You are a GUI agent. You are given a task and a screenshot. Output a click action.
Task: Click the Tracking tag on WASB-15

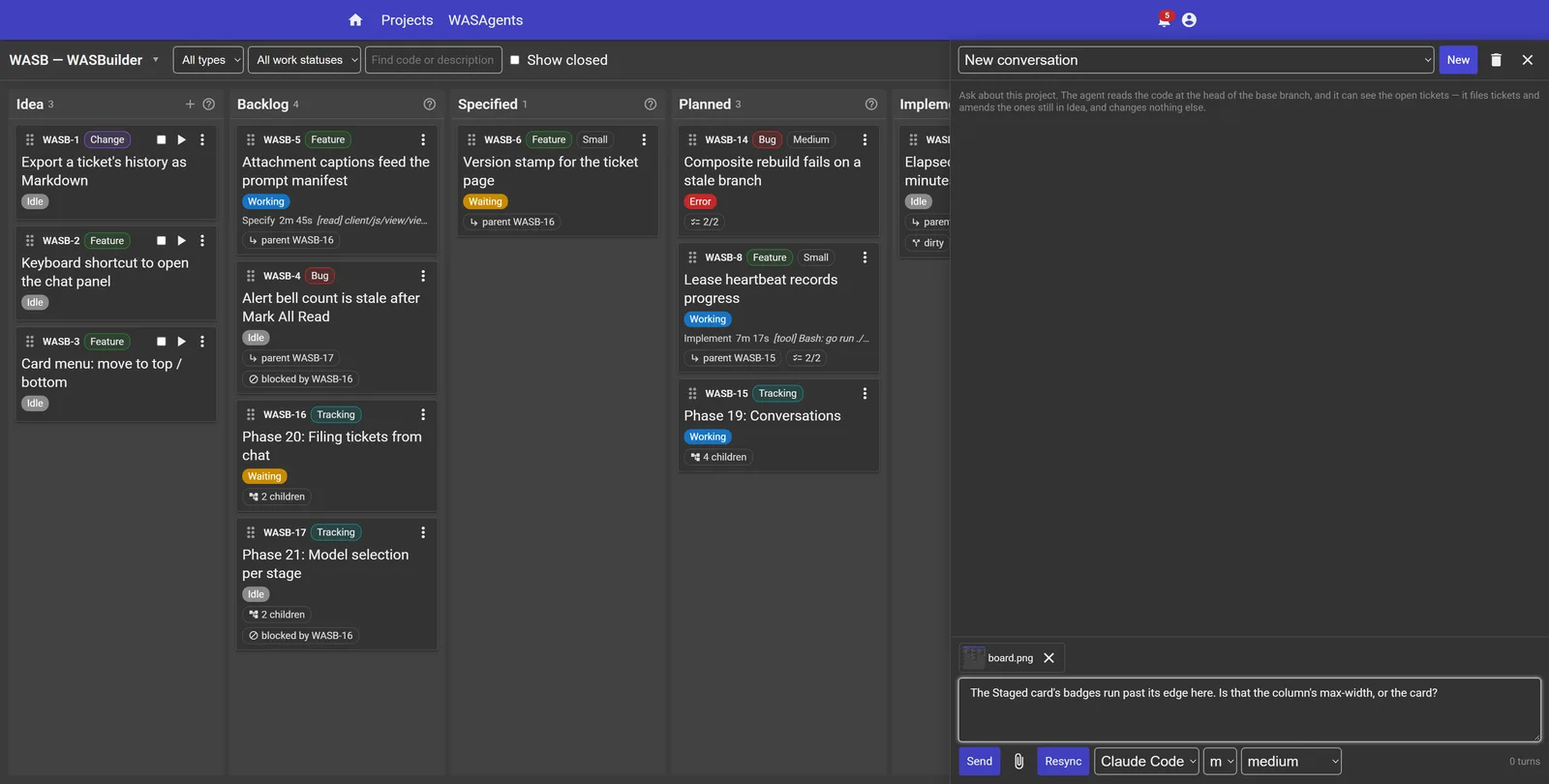777,394
